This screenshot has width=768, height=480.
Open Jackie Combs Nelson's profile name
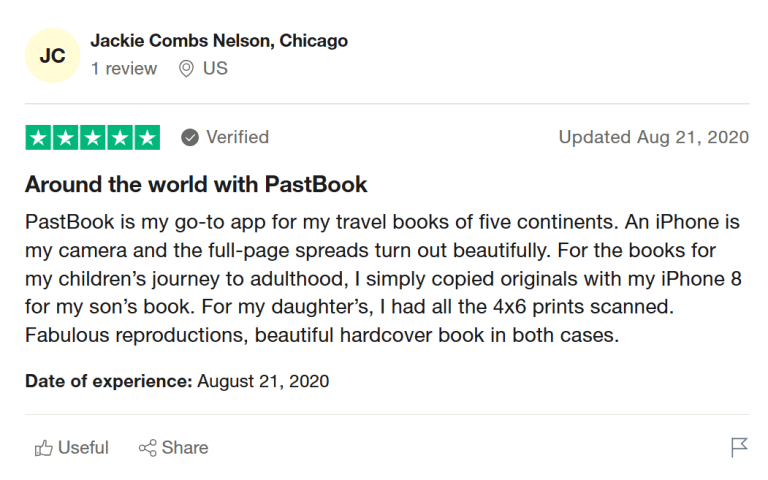click(x=219, y=41)
